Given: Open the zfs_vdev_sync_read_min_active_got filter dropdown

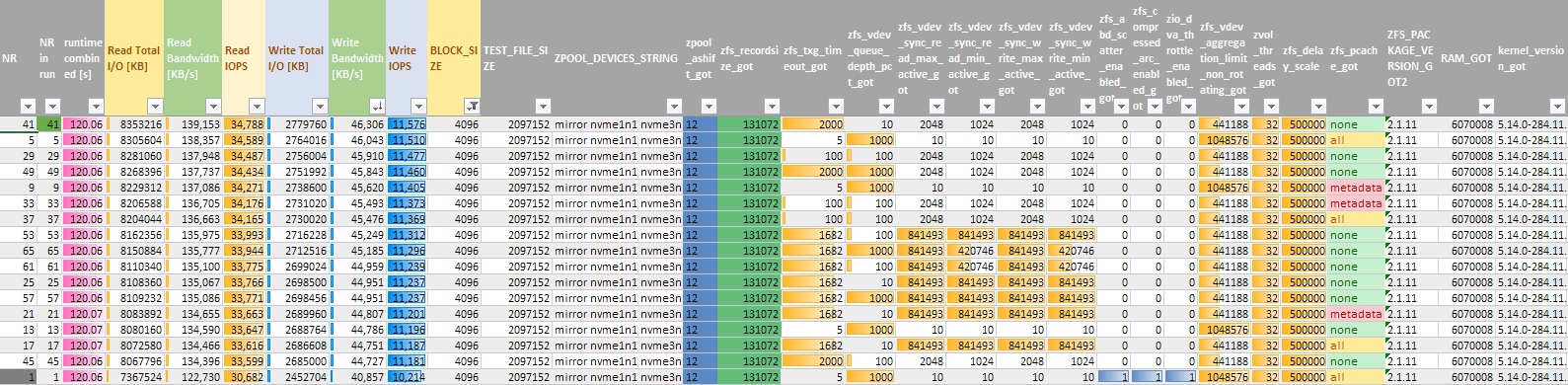Looking at the screenshot, I should click(x=986, y=106).
